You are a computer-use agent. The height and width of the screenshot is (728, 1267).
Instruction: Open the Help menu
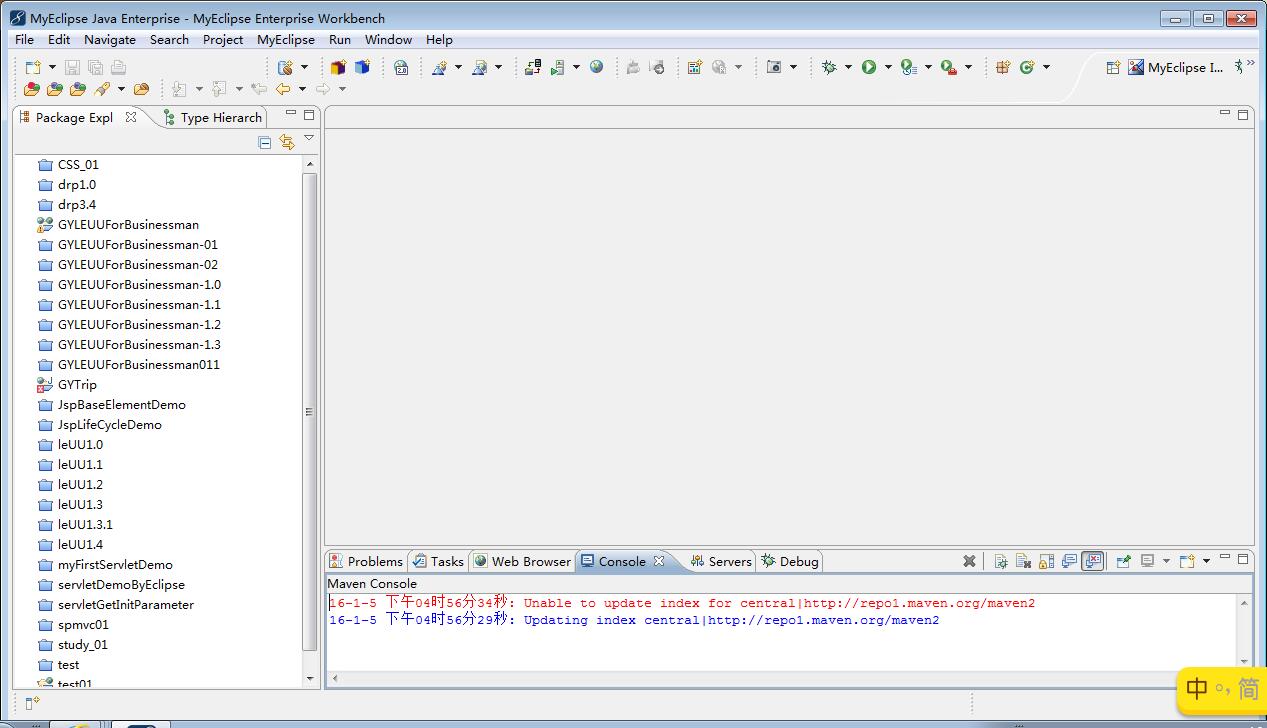coord(439,39)
